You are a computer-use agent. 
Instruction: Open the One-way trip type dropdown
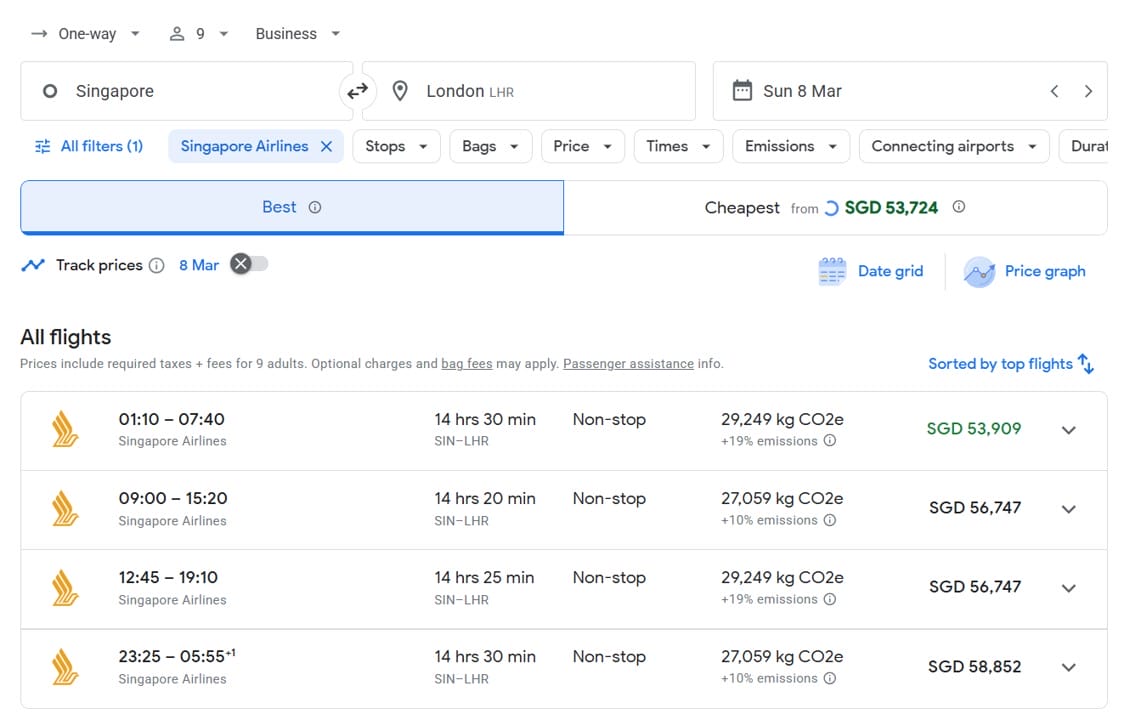86,34
